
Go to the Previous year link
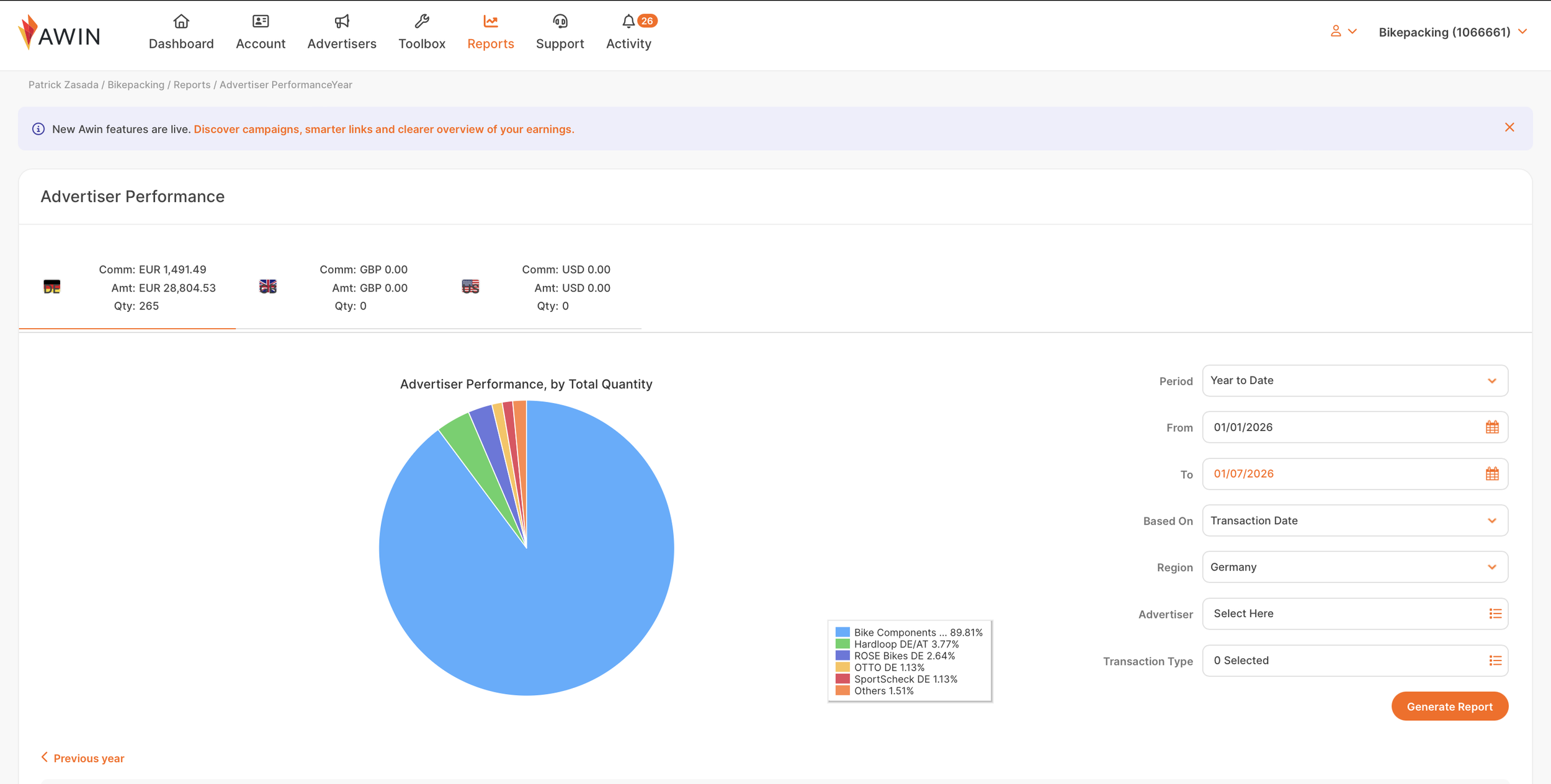point(89,758)
